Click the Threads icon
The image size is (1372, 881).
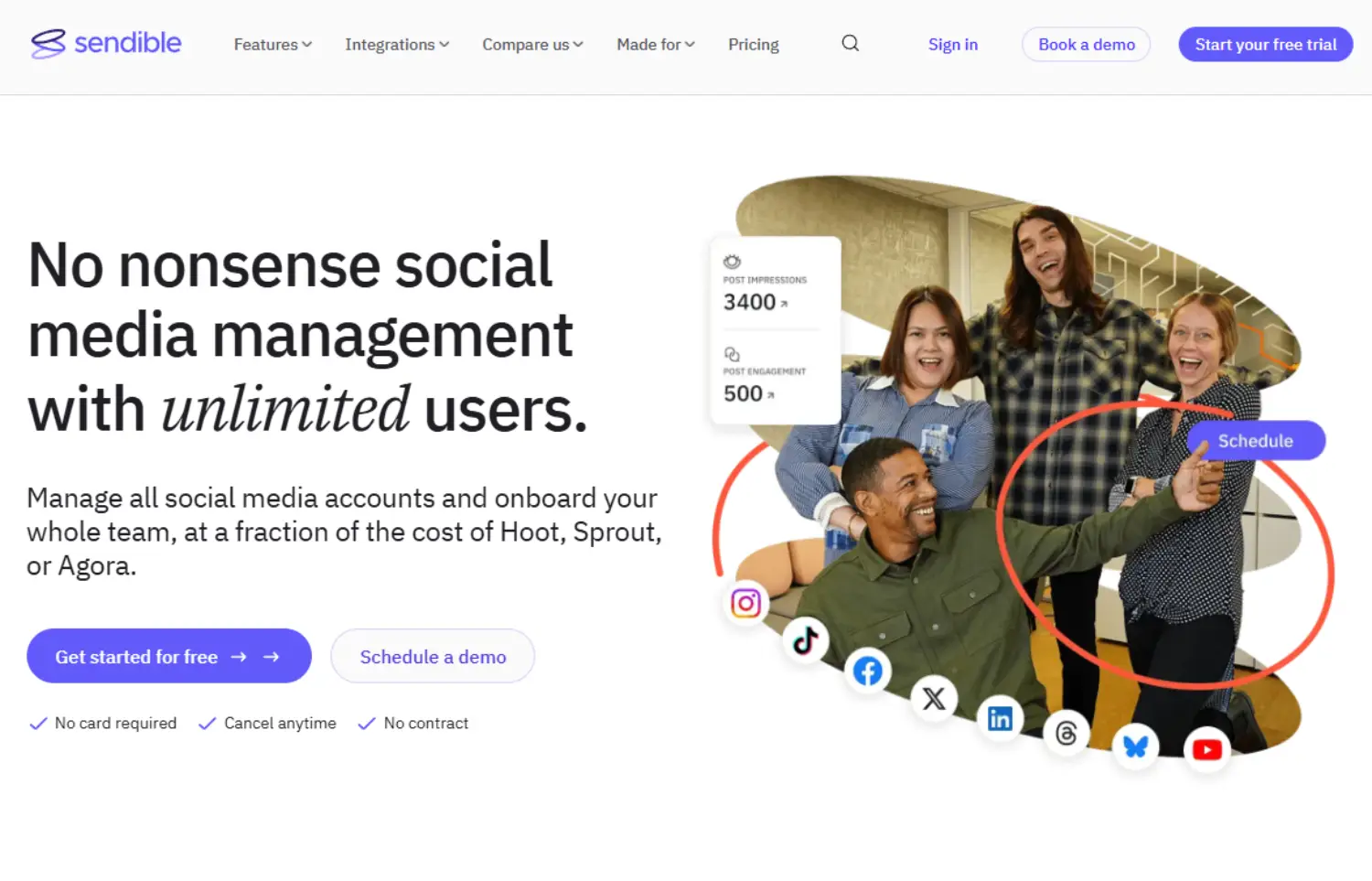pos(1067,733)
